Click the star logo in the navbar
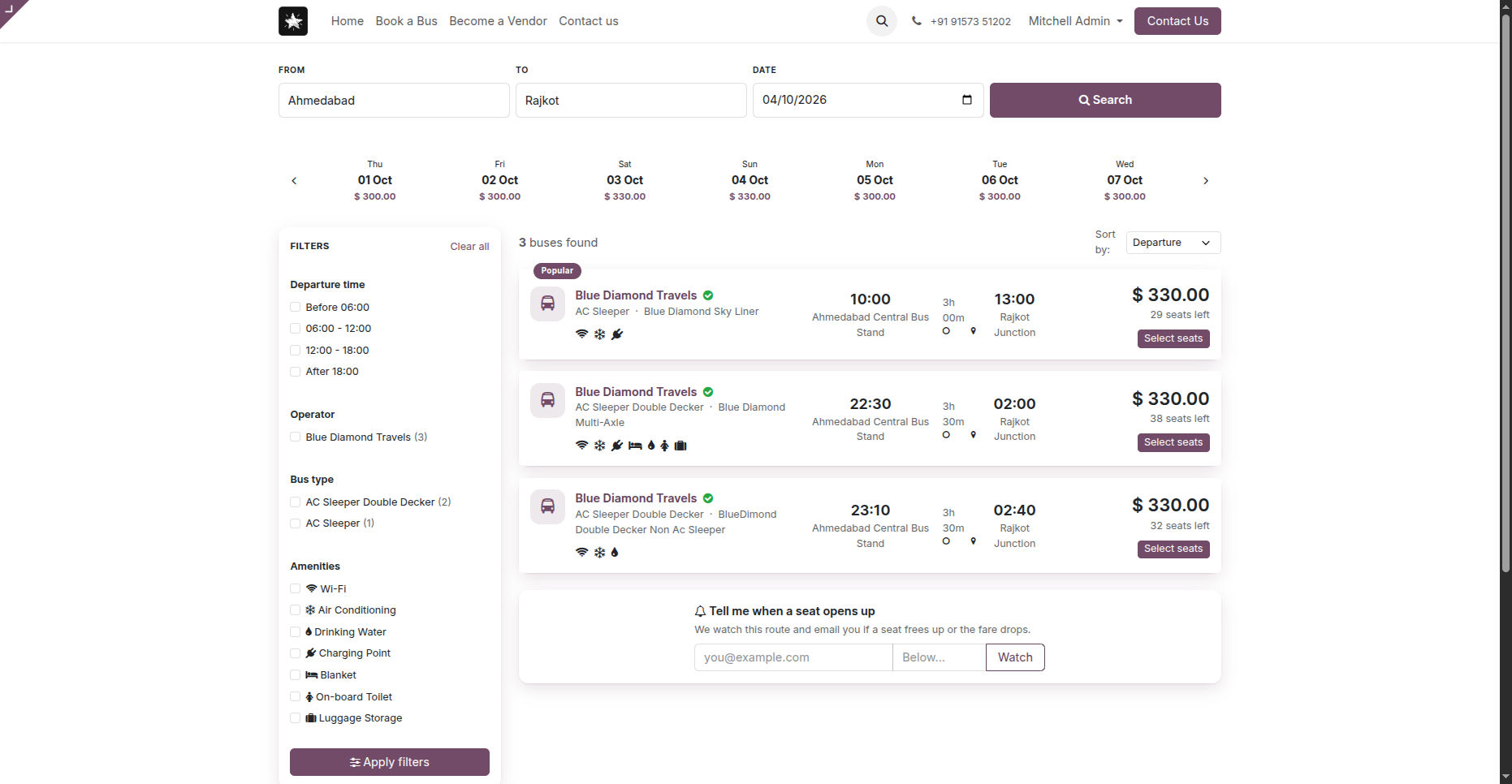 (x=293, y=21)
